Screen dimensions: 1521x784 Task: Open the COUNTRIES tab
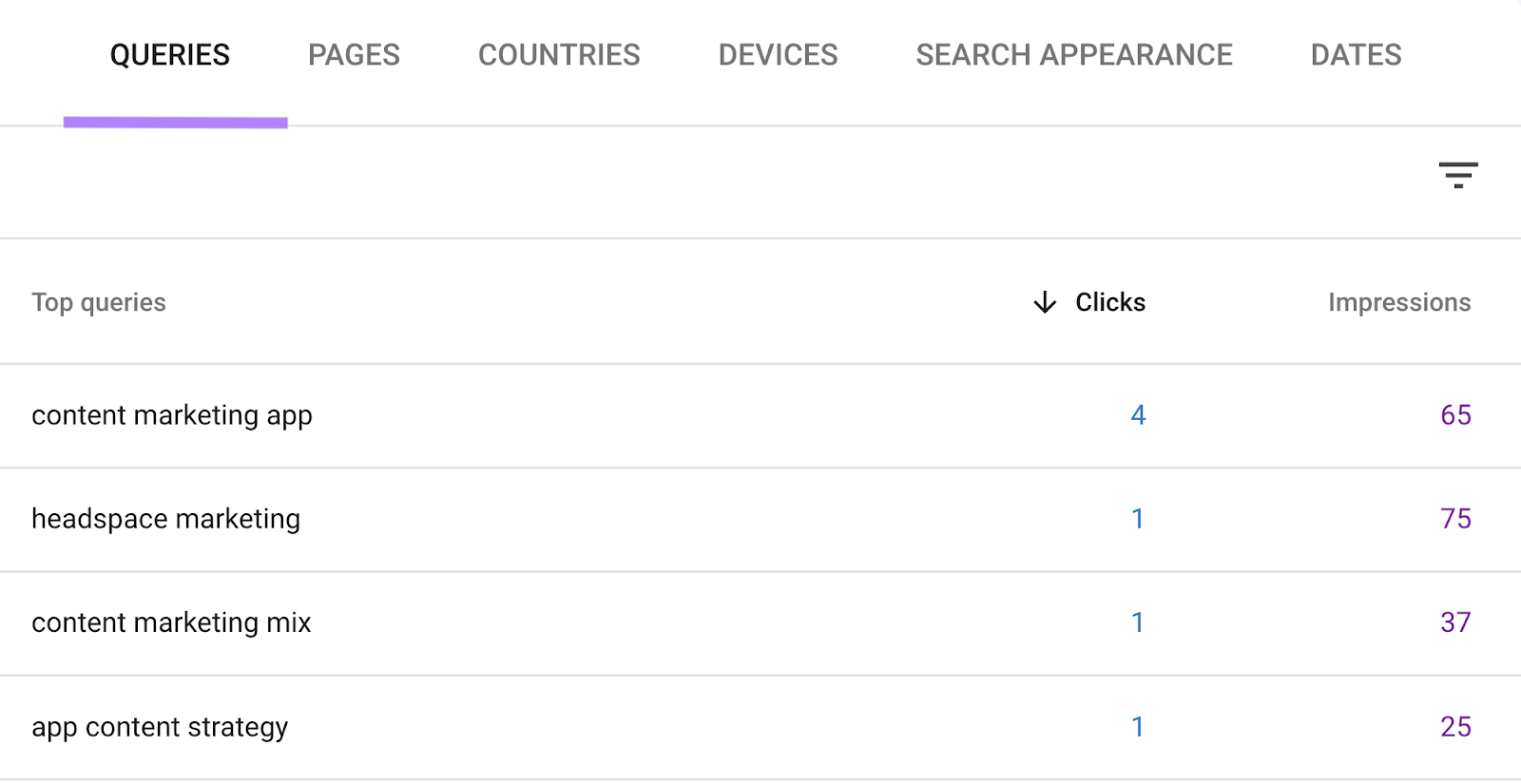[559, 54]
